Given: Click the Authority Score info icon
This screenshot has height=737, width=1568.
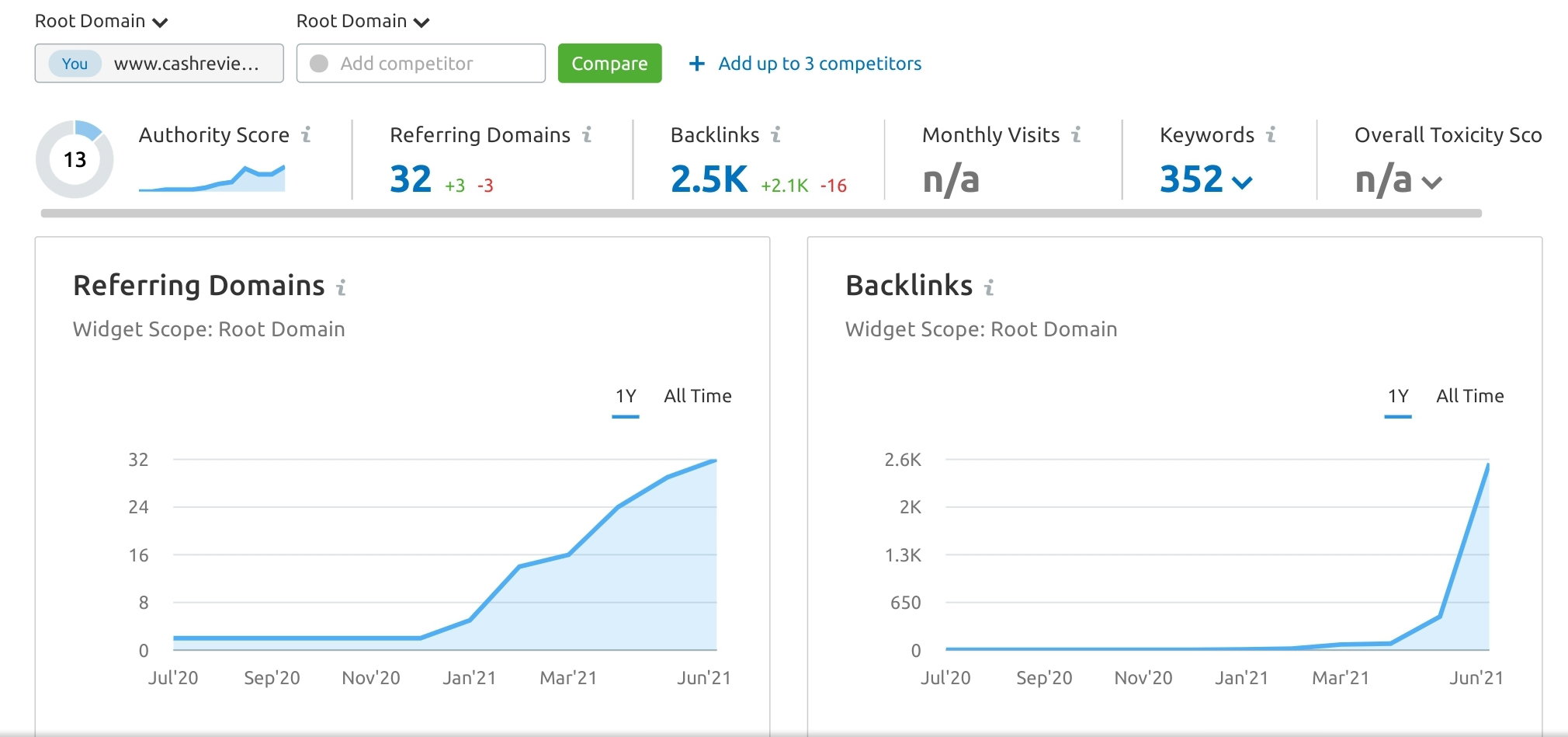Looking at the screenshot, I should [306, 135].
